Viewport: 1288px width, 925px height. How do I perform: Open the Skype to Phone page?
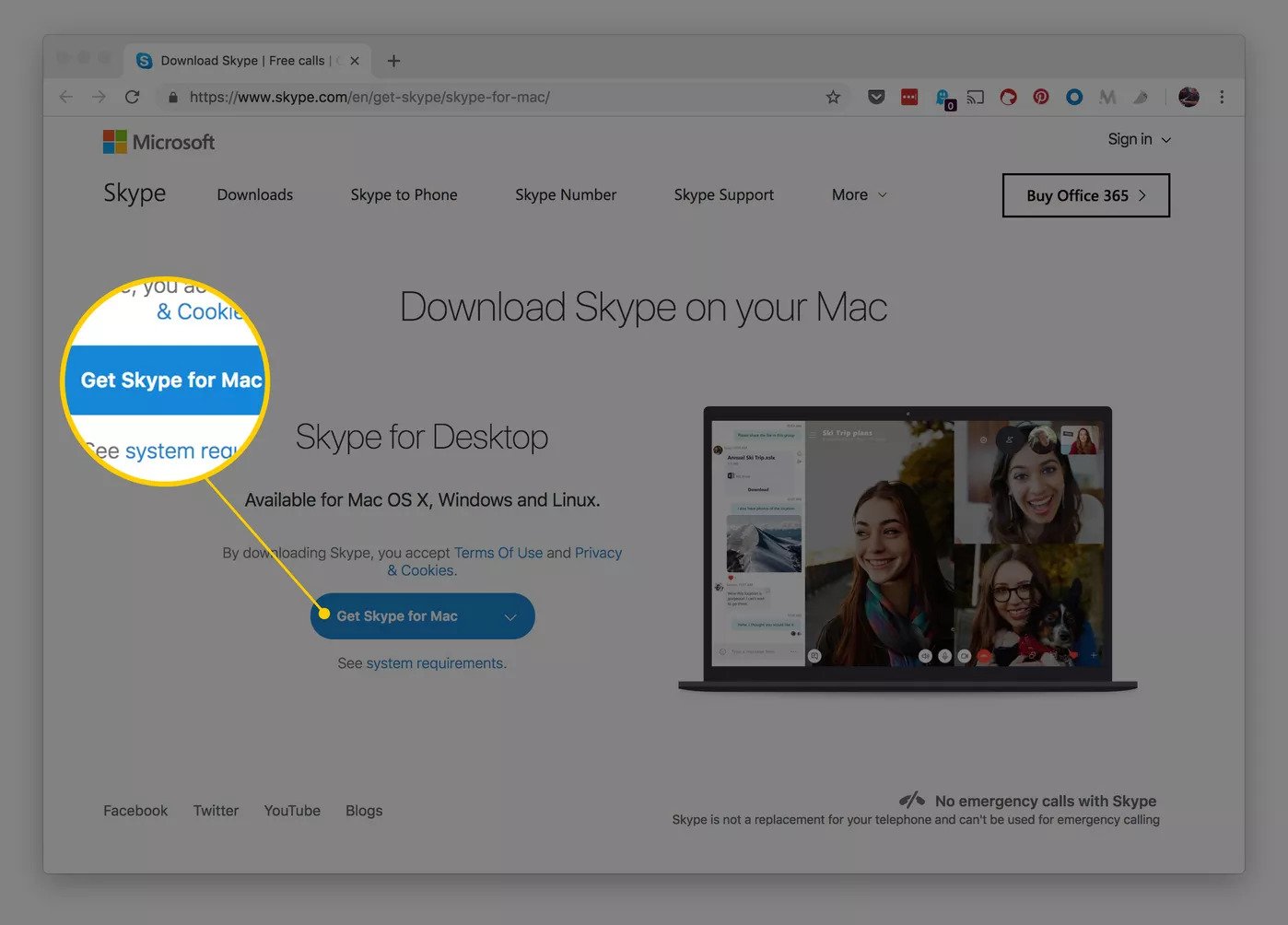click(x=404, y=194)
